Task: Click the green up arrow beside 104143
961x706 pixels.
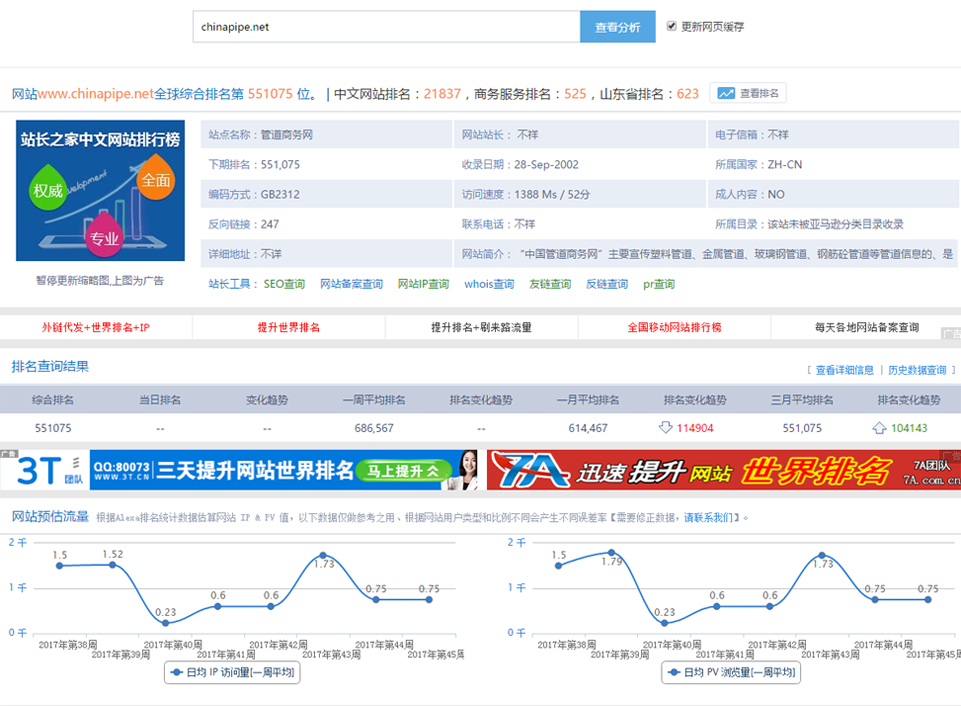Action: [x=879, y=428]
